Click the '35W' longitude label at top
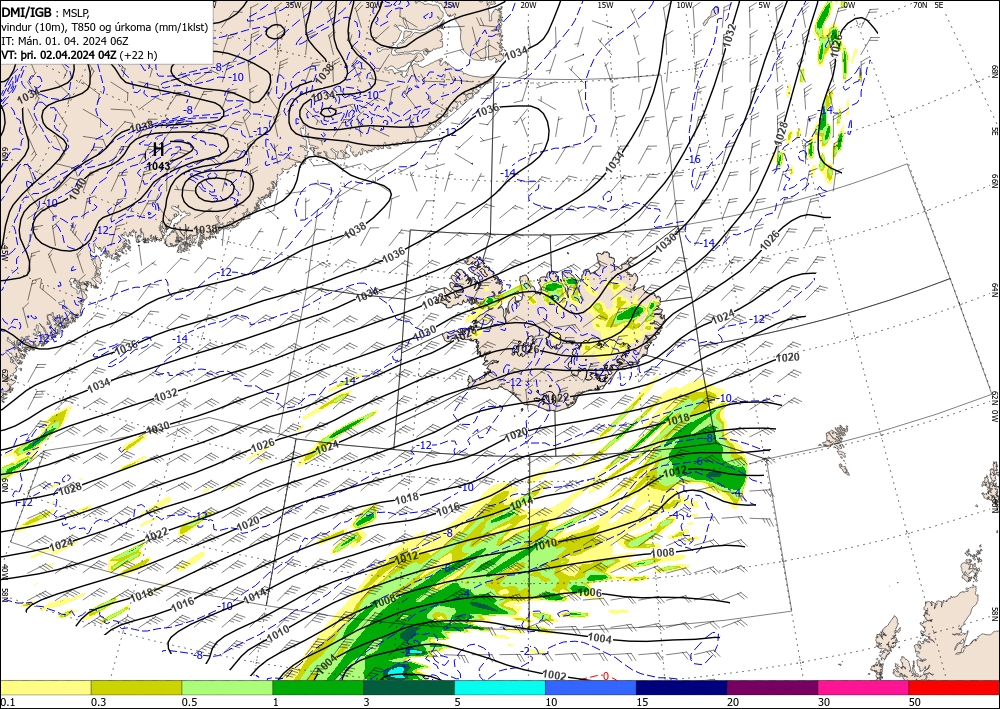The height and width of the screenshot is (709, 1000). click(293, 4)
